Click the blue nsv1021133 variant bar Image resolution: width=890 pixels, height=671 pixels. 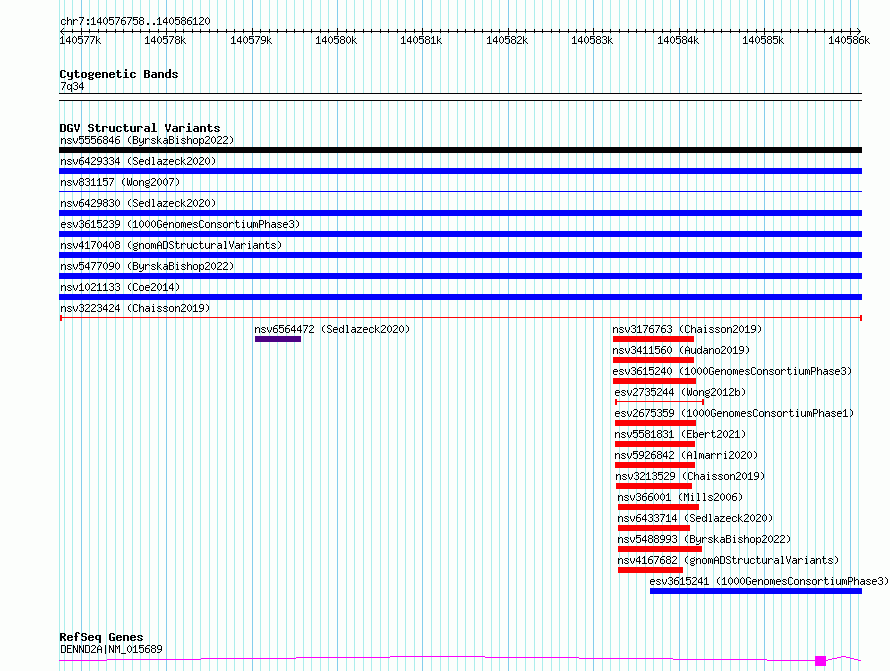click(460, 297)
